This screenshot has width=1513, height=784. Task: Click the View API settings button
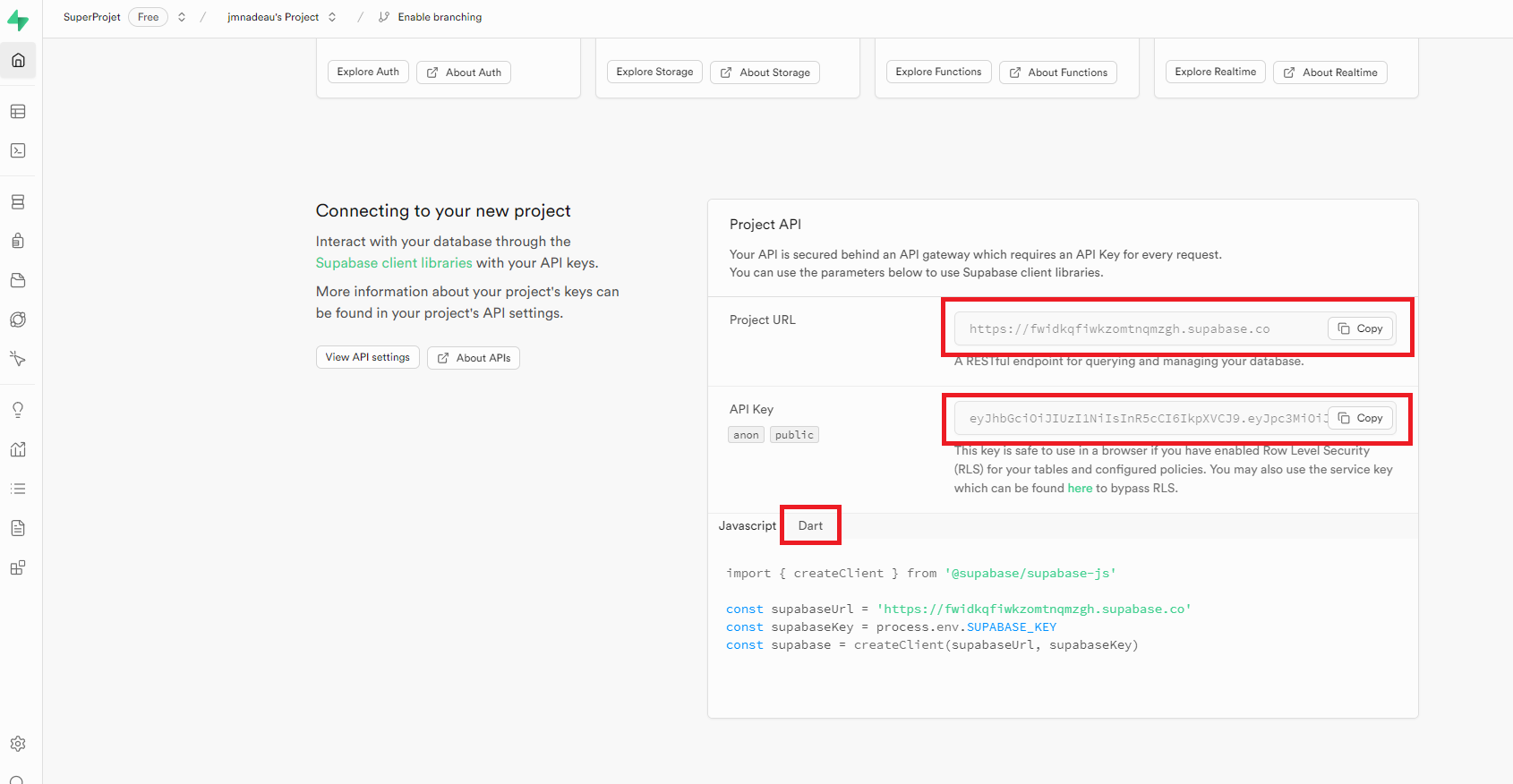[x=367, y=357]
